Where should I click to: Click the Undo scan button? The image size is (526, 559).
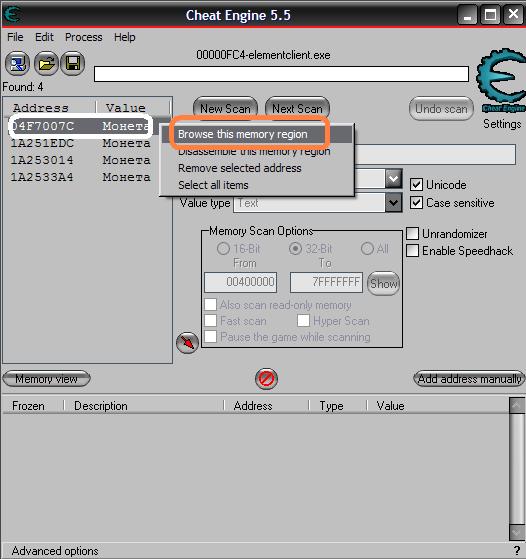click(x=441, y=108)
